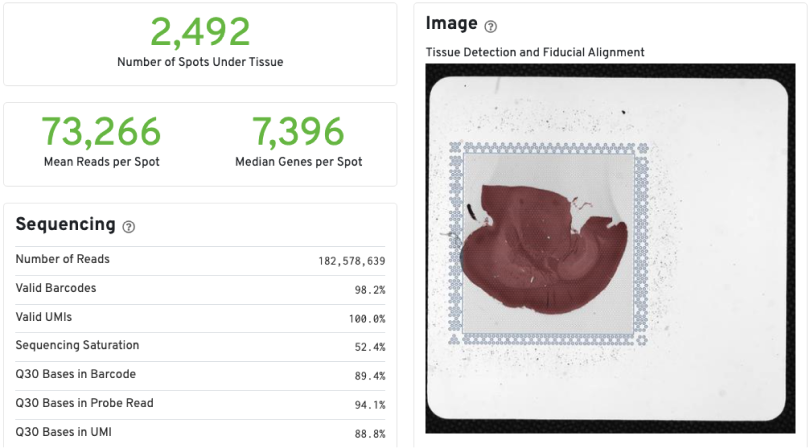Click the Mean Reads per Spot label
Viewport: 810px width, 448px height.
click(101, 161)
